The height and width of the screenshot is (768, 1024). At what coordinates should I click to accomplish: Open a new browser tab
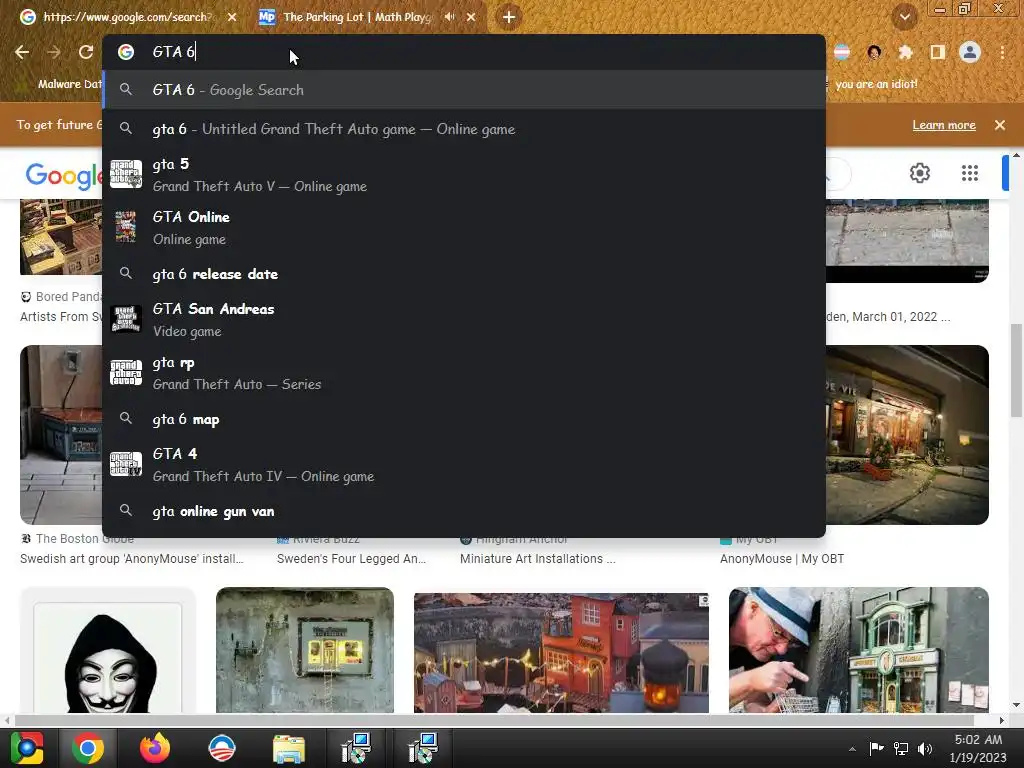509,17
